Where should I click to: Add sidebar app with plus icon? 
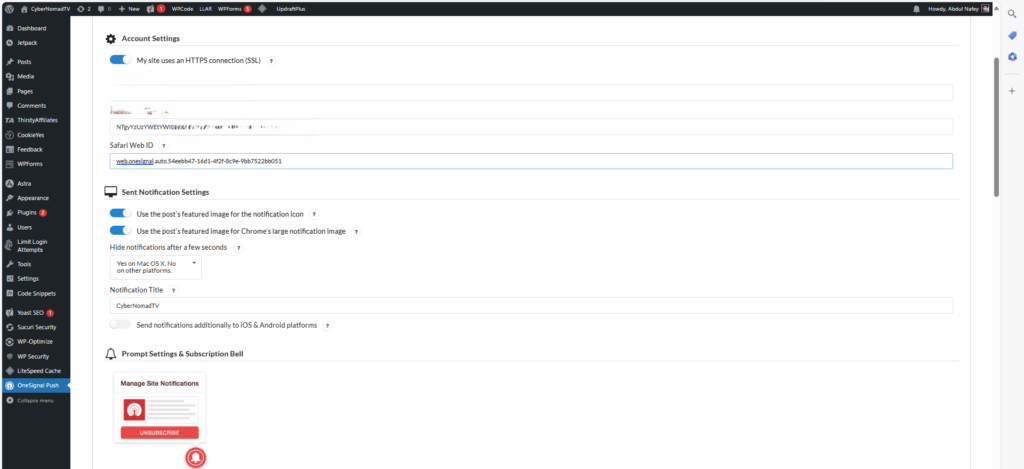[1011, 91]
